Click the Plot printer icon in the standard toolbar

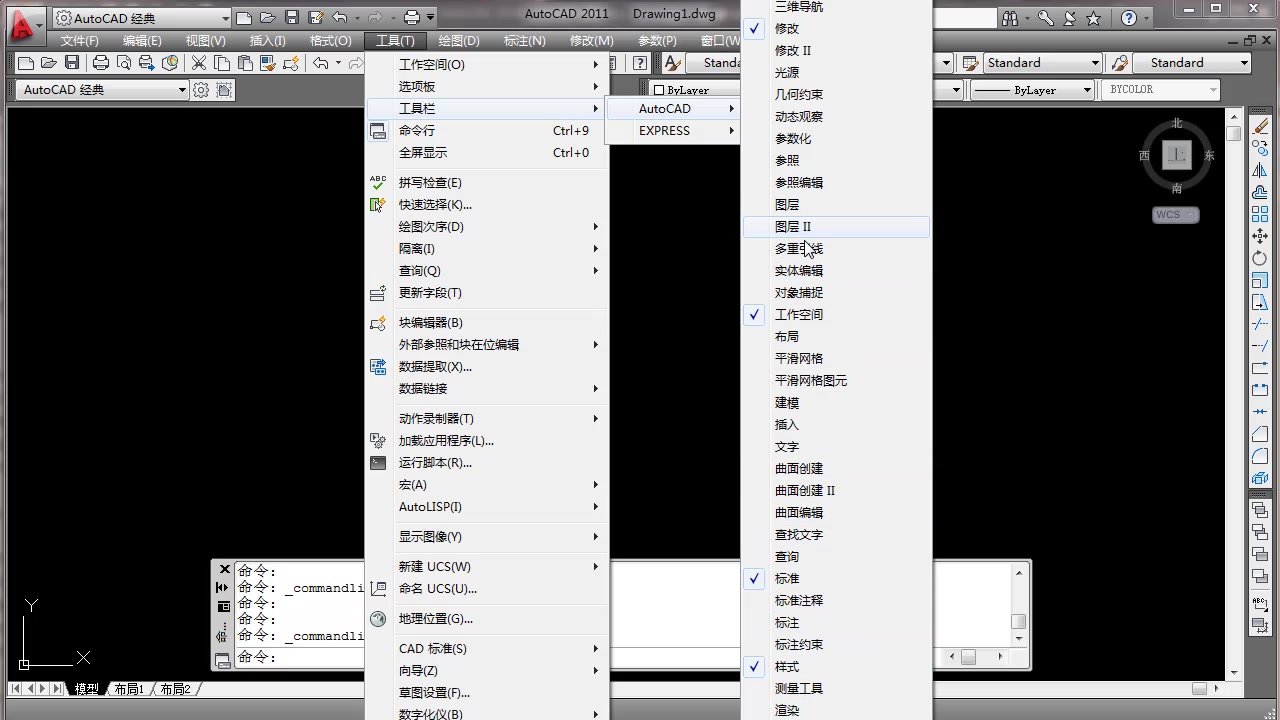[x=101, y=63]
